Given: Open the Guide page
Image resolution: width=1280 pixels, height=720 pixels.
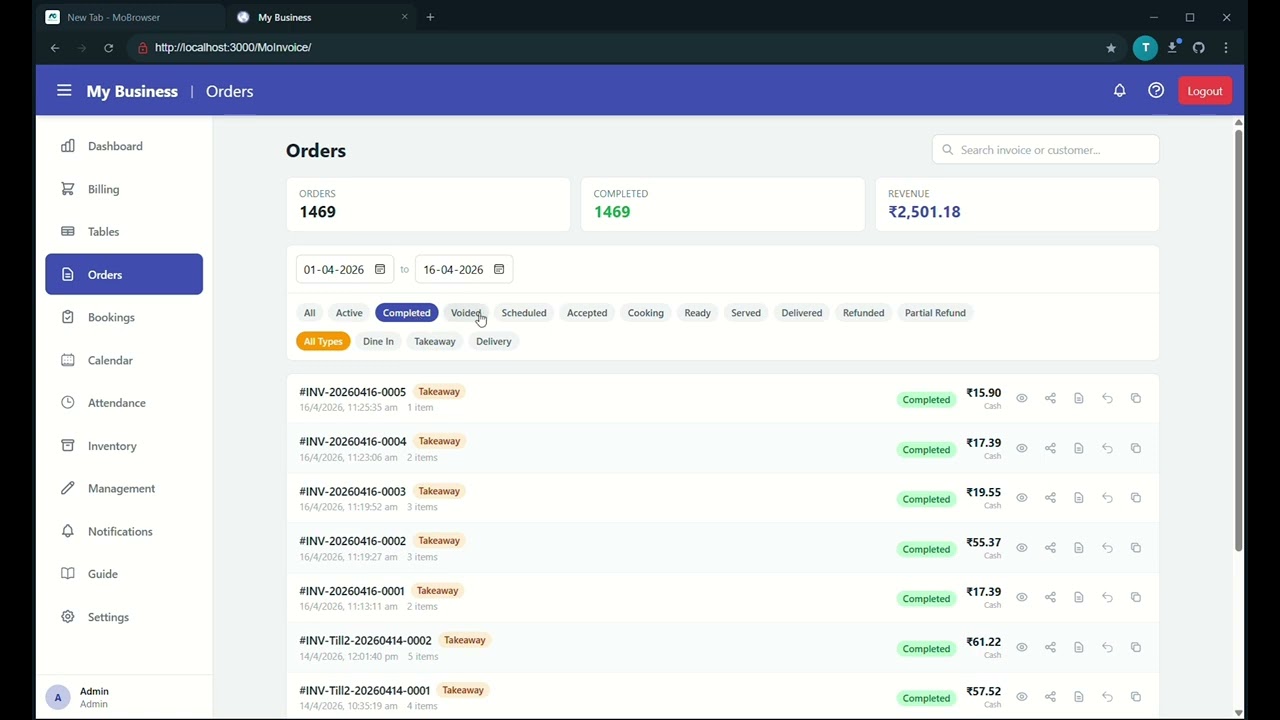Looking at the screenshot, I should [124, 574].
